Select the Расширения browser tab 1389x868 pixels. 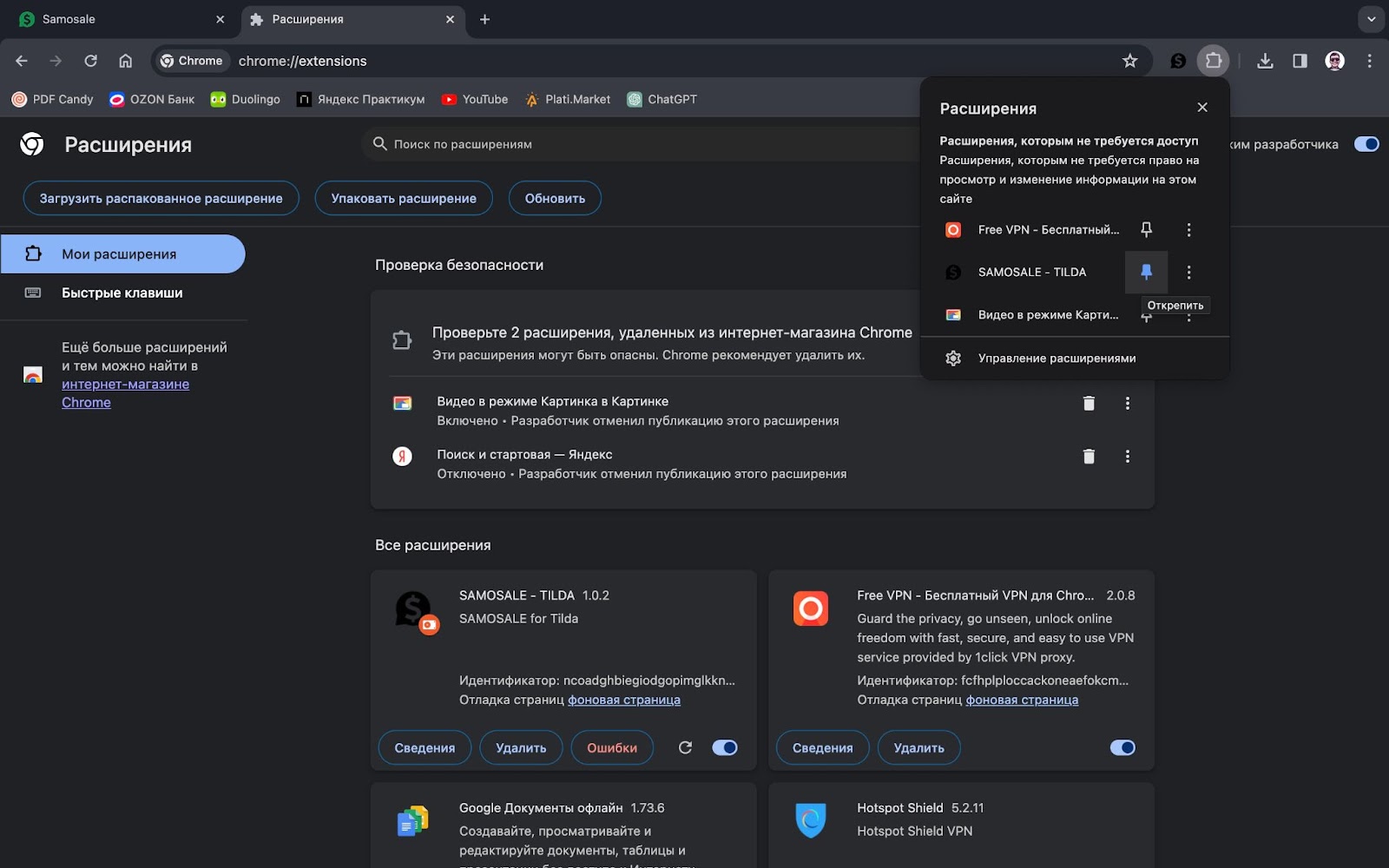tap(352, 19)
